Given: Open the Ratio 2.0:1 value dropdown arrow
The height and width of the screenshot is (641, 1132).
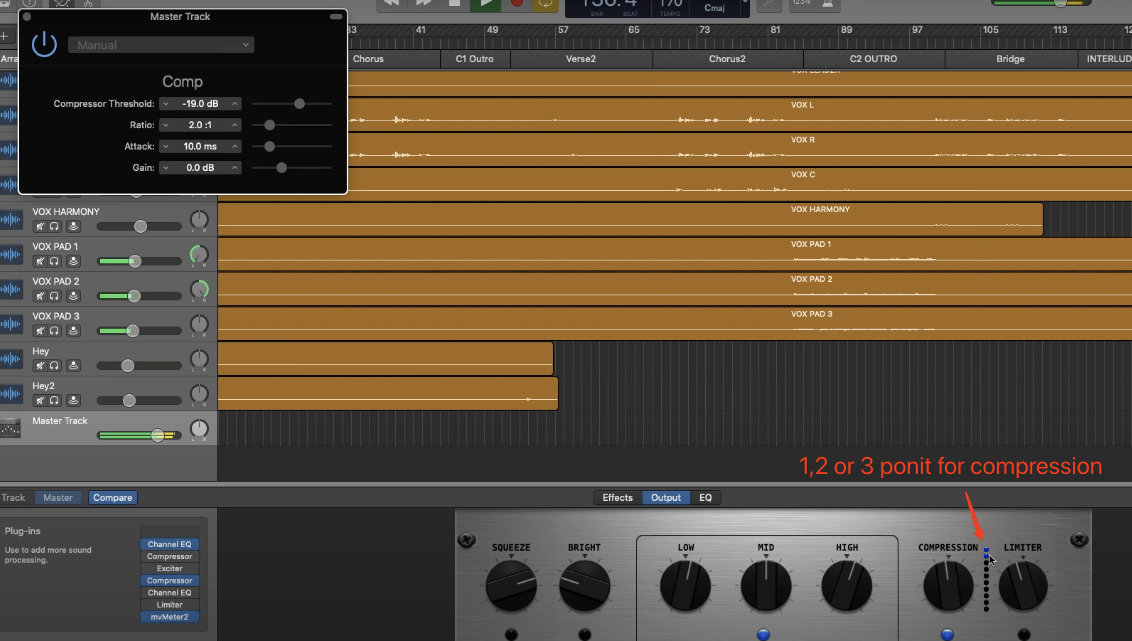Looking at the screenshot, I should (x=235, y=125).
